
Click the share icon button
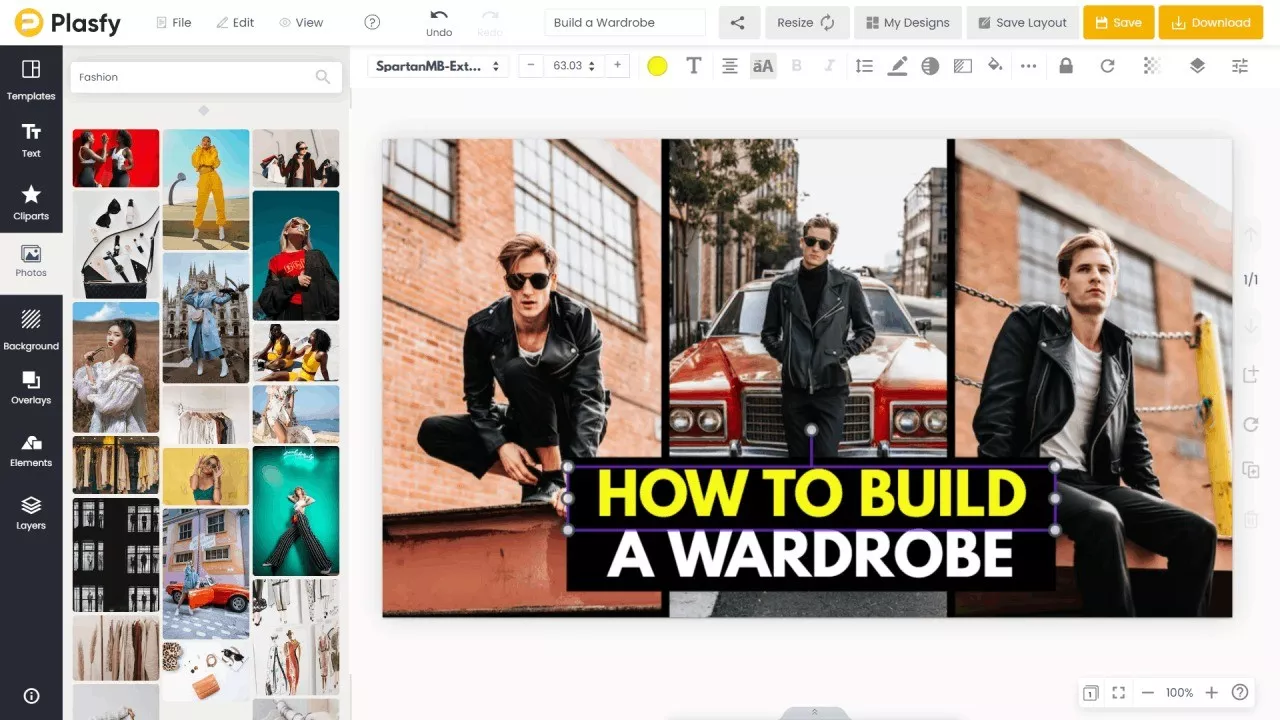pos(737,23)
